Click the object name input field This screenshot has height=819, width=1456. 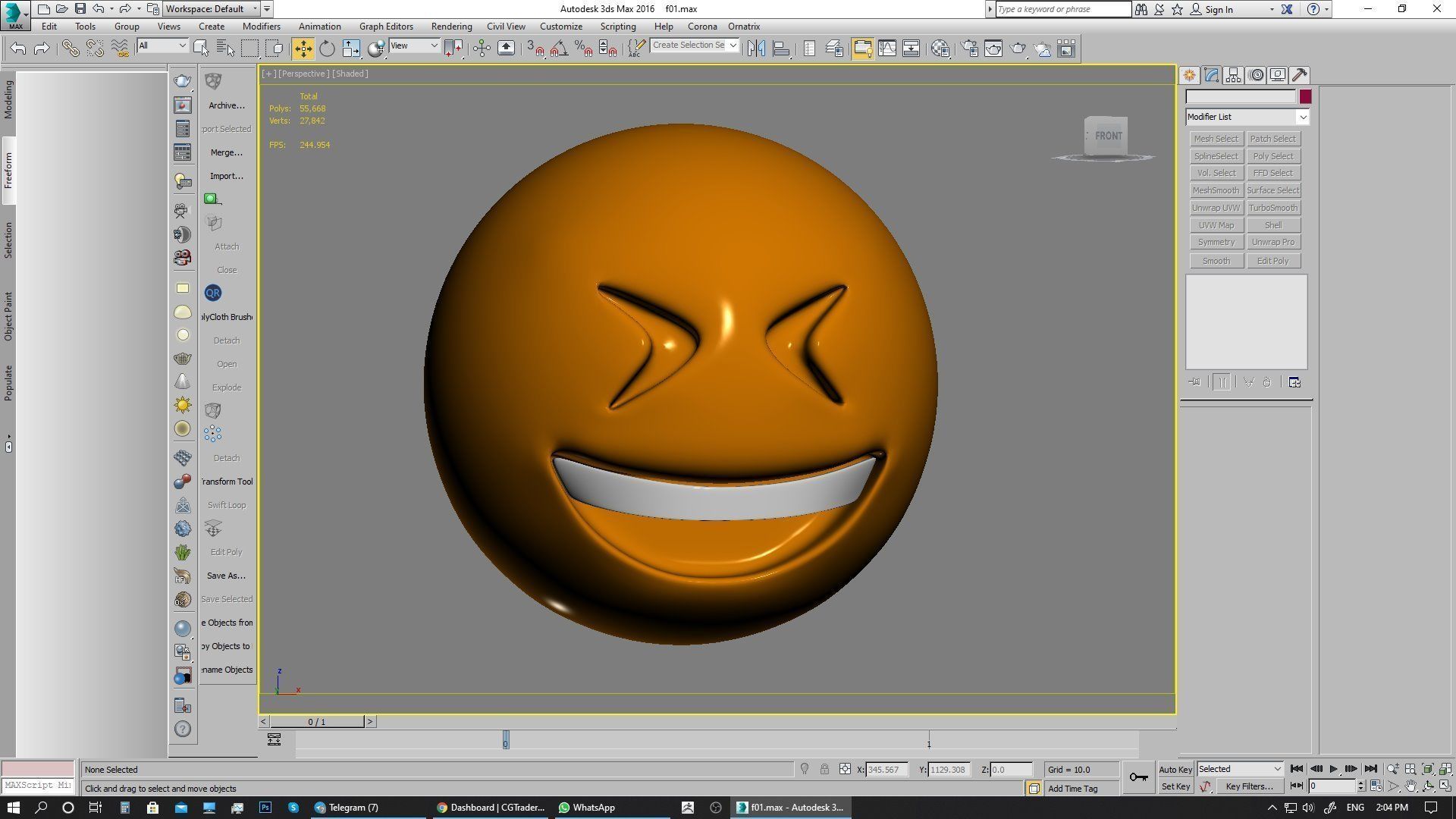tap(1241, 96)
